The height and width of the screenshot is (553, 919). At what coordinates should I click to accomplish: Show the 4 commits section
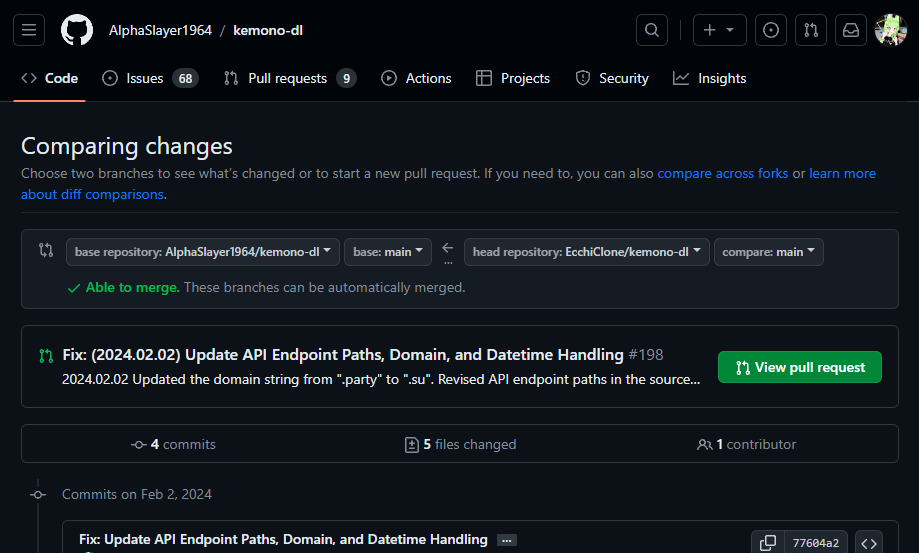point(173,445)
